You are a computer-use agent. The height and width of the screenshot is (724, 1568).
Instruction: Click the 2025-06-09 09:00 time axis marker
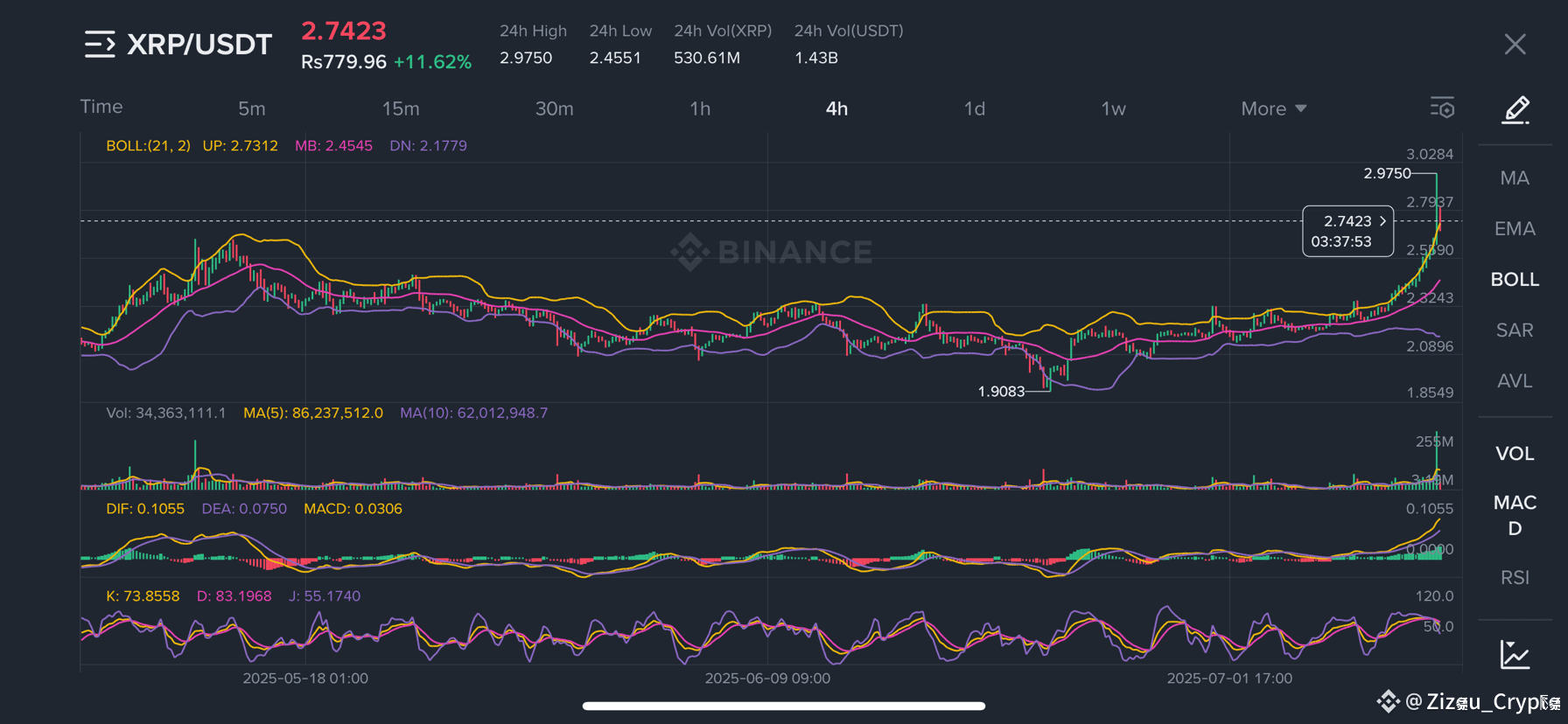767,679
